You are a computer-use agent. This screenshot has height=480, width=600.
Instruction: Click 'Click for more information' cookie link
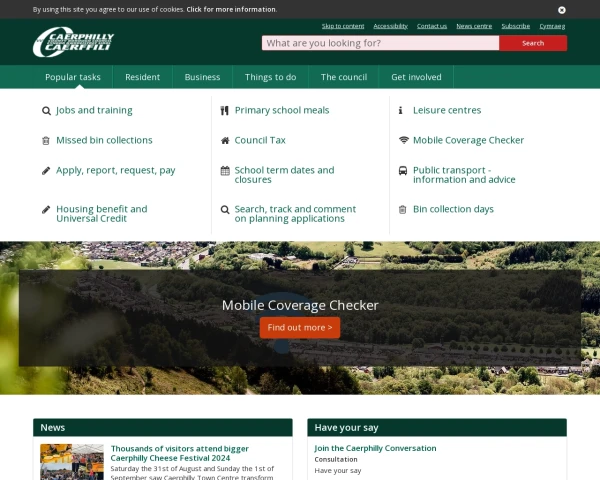point(231,9)
